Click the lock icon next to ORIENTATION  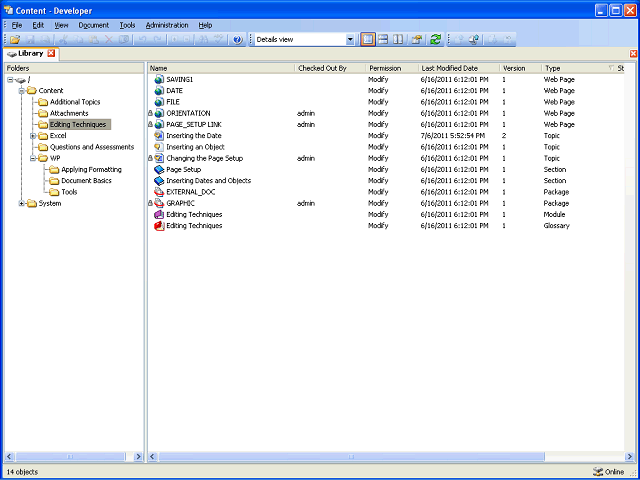click(x=150, y=113)
